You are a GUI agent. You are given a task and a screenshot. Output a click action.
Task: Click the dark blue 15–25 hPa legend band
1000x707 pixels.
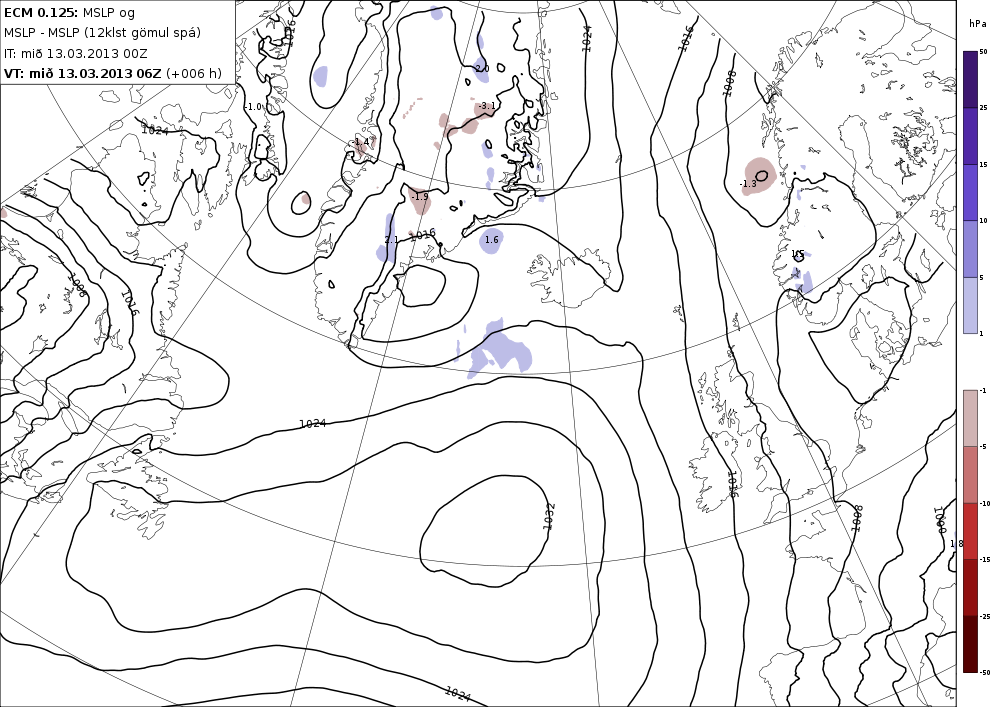[x=970, y=136]
